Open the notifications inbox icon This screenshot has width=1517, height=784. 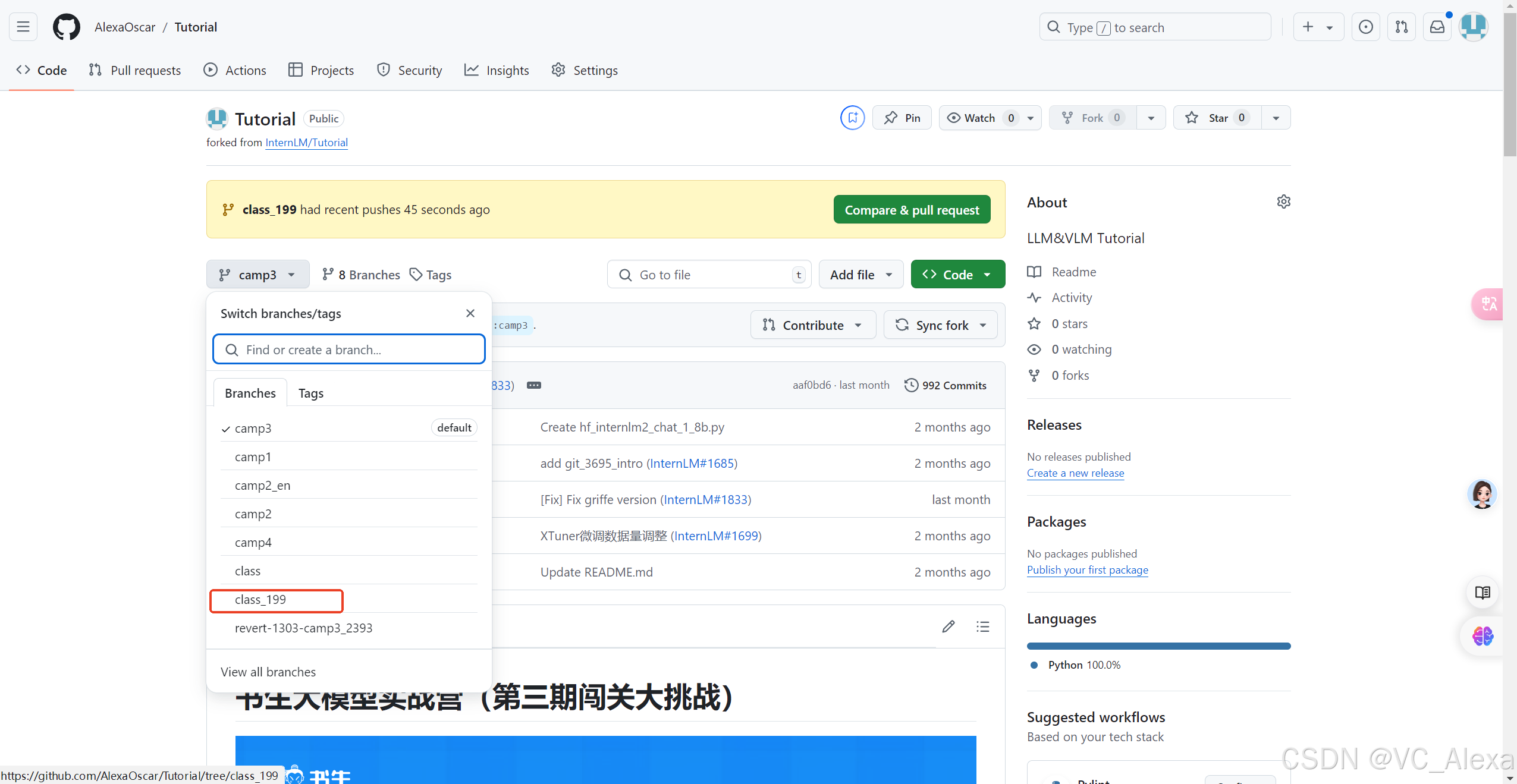coord(1437,27)
